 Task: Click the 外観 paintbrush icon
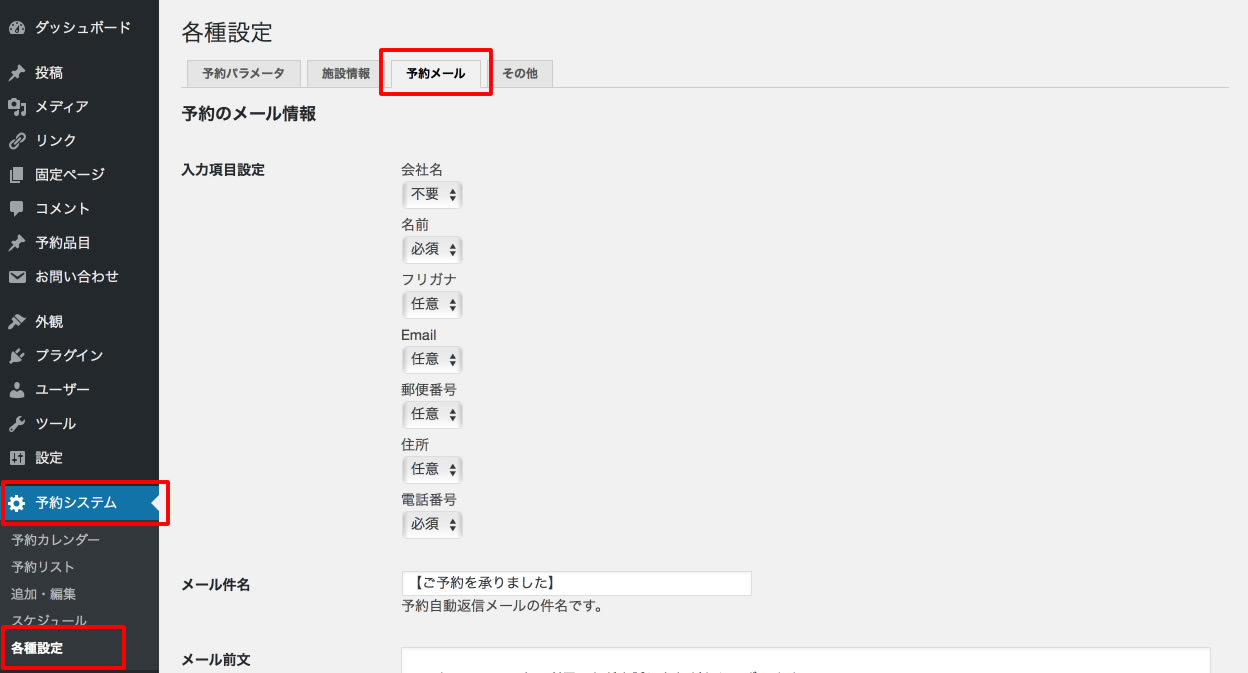pyautogui.click(x=16, y=322)
